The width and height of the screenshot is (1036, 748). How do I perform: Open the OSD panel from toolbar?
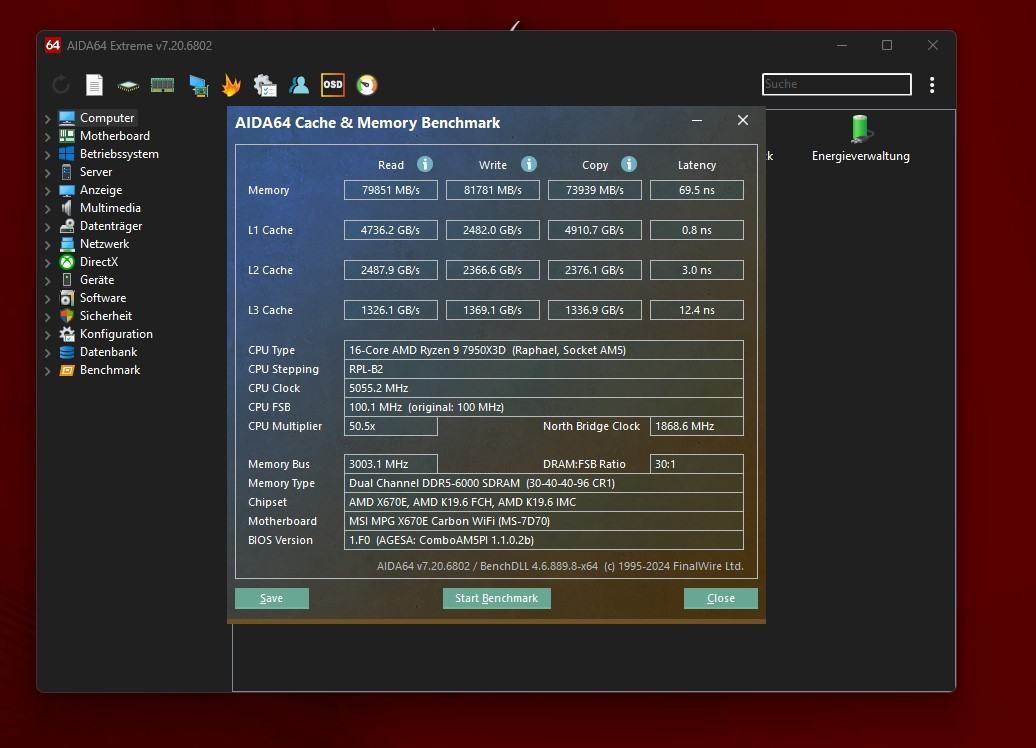pos(332,85)
